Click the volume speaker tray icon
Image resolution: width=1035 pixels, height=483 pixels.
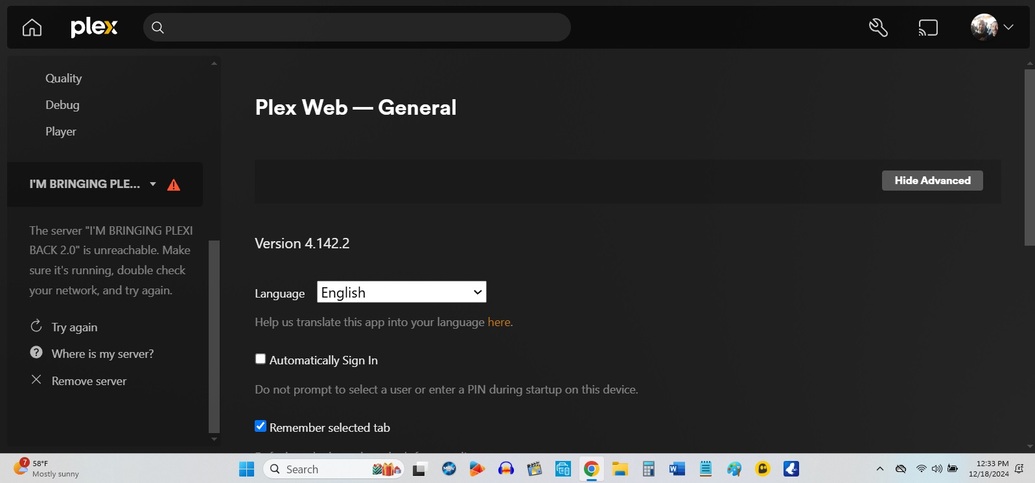click(x=937, y=469)
